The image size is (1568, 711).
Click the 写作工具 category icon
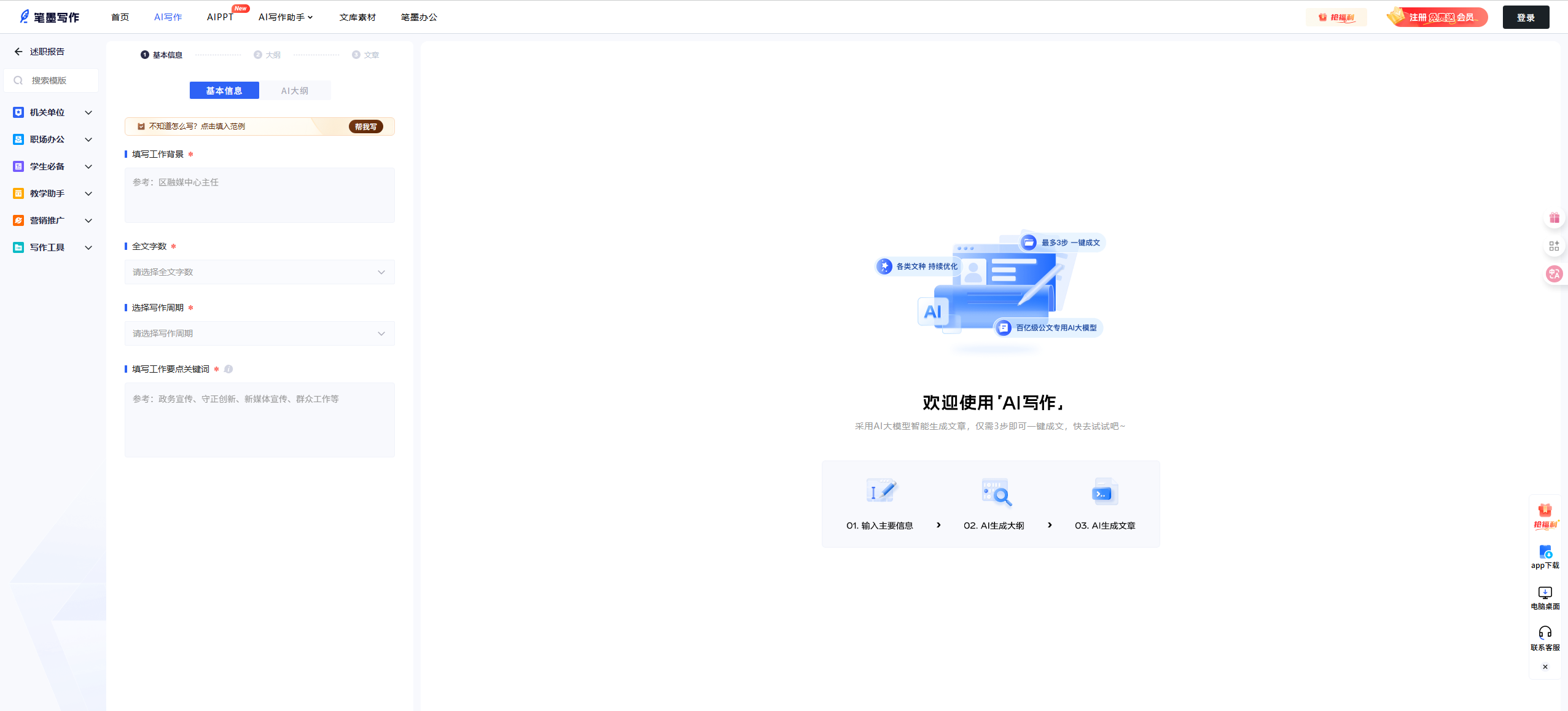[18, 247]
